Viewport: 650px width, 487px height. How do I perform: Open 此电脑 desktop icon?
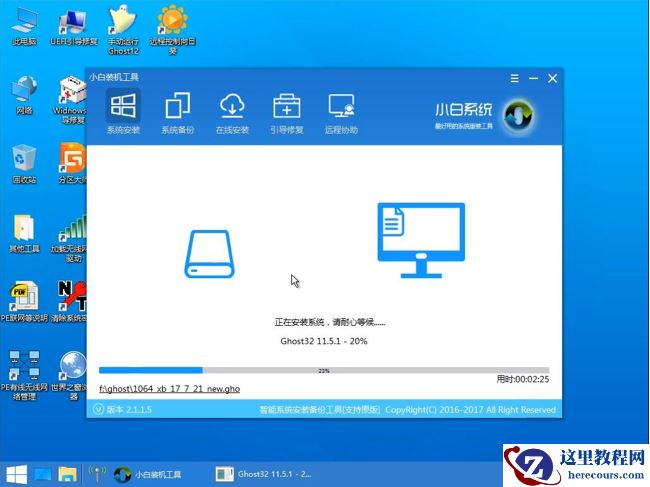click(x=24, y=27)
